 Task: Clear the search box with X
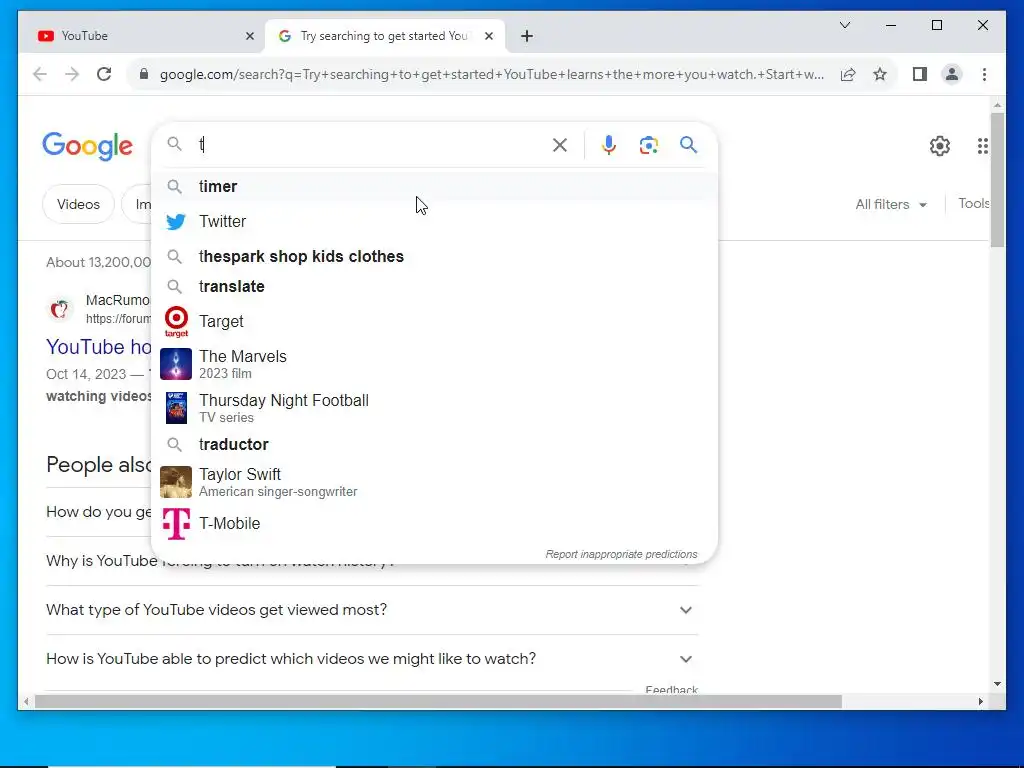coord(560,145)
